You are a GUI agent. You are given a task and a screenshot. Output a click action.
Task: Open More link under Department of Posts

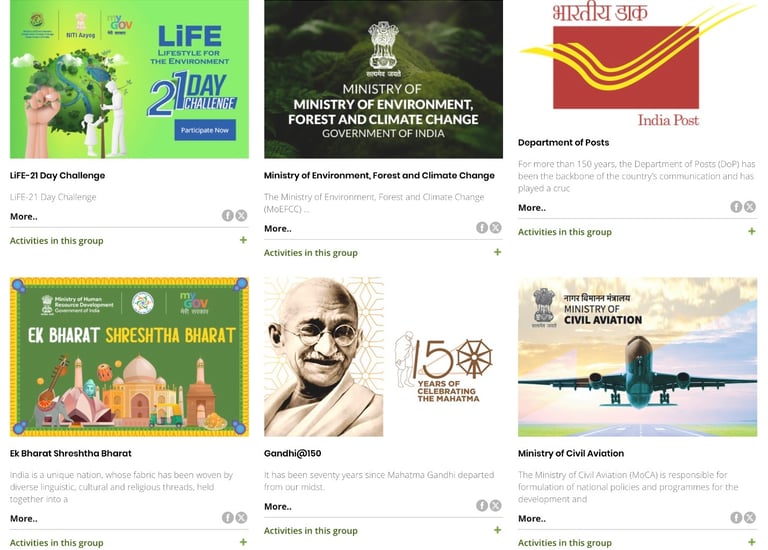click(532, 208)
